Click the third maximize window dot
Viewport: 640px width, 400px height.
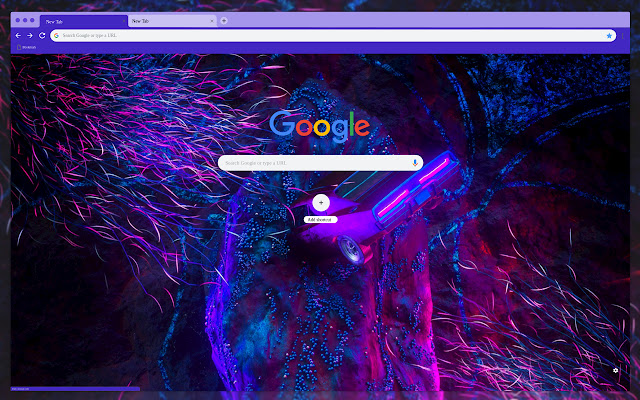32,20
